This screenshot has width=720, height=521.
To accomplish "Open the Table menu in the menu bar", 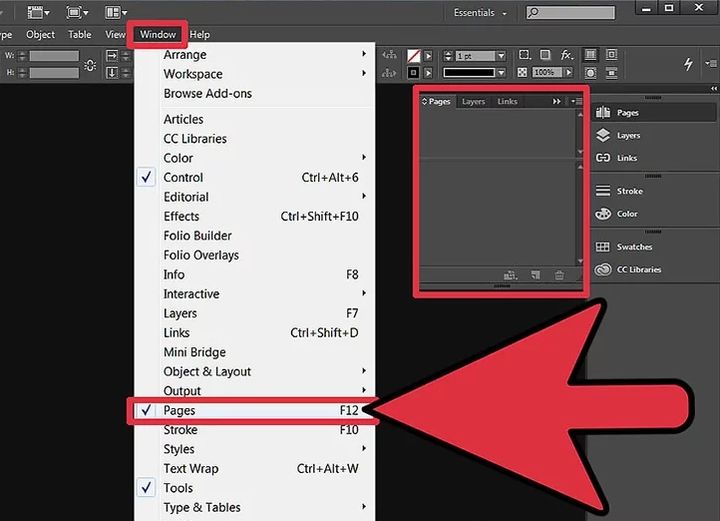I will click(79, 34).
